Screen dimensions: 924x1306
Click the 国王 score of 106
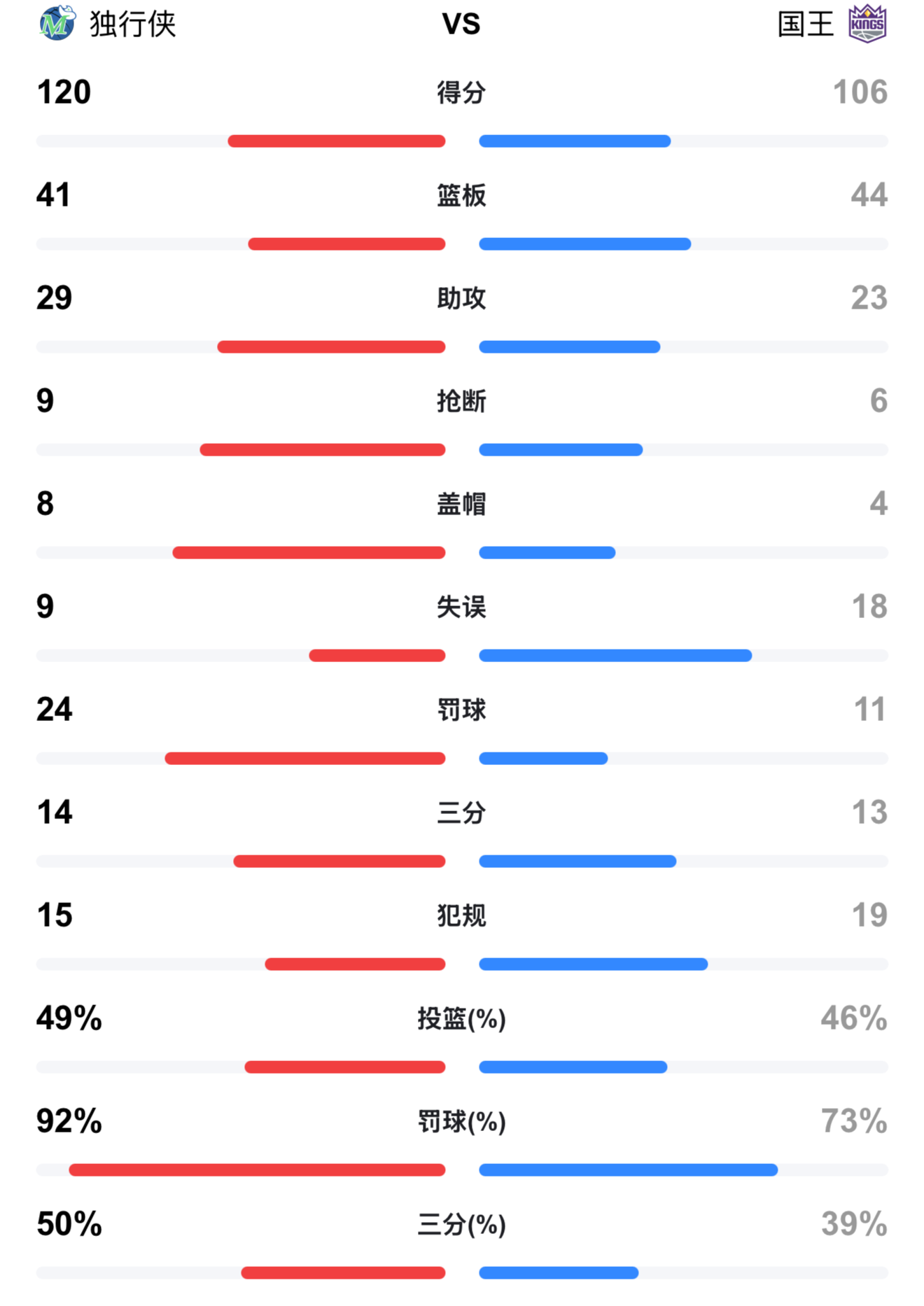[860, 92]
